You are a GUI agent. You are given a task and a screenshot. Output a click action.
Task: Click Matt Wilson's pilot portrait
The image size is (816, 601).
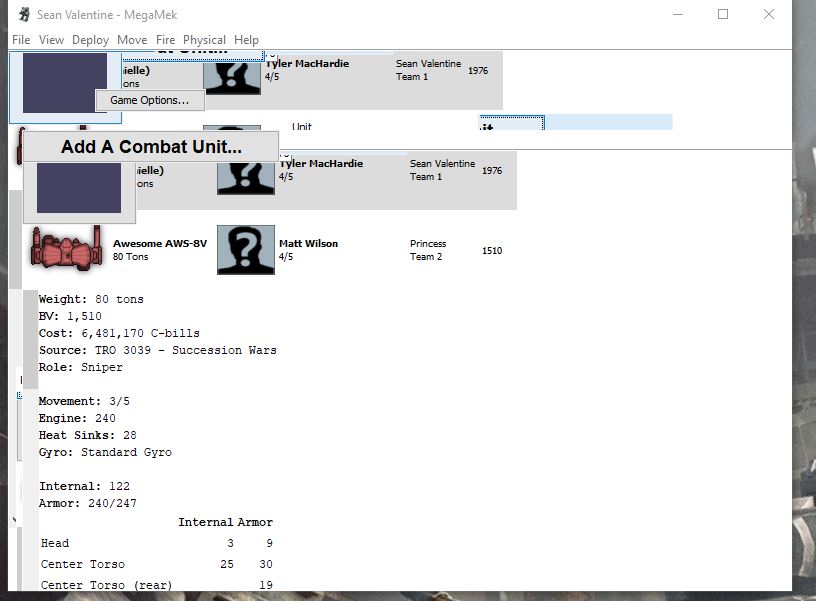click(246, 250)
